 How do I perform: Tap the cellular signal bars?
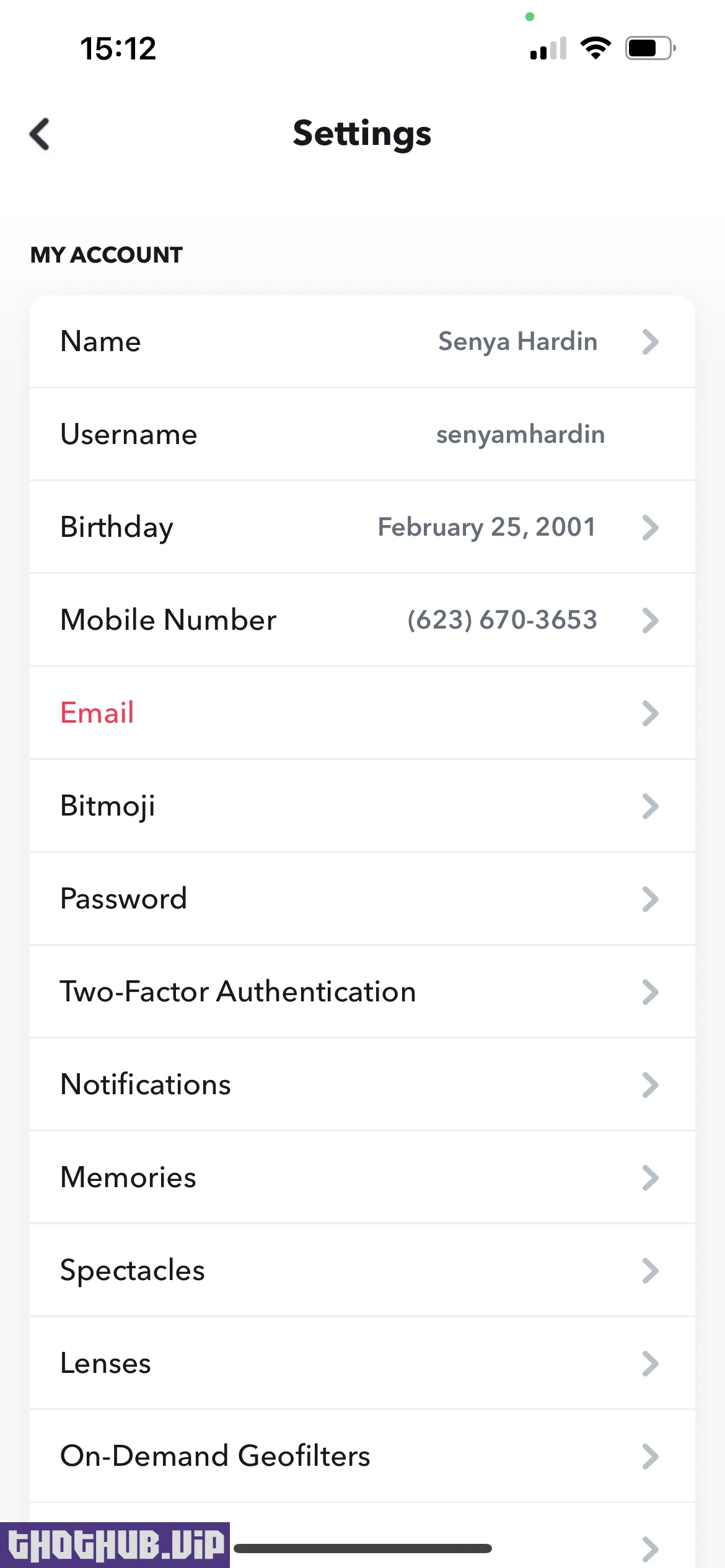[548, 48]
